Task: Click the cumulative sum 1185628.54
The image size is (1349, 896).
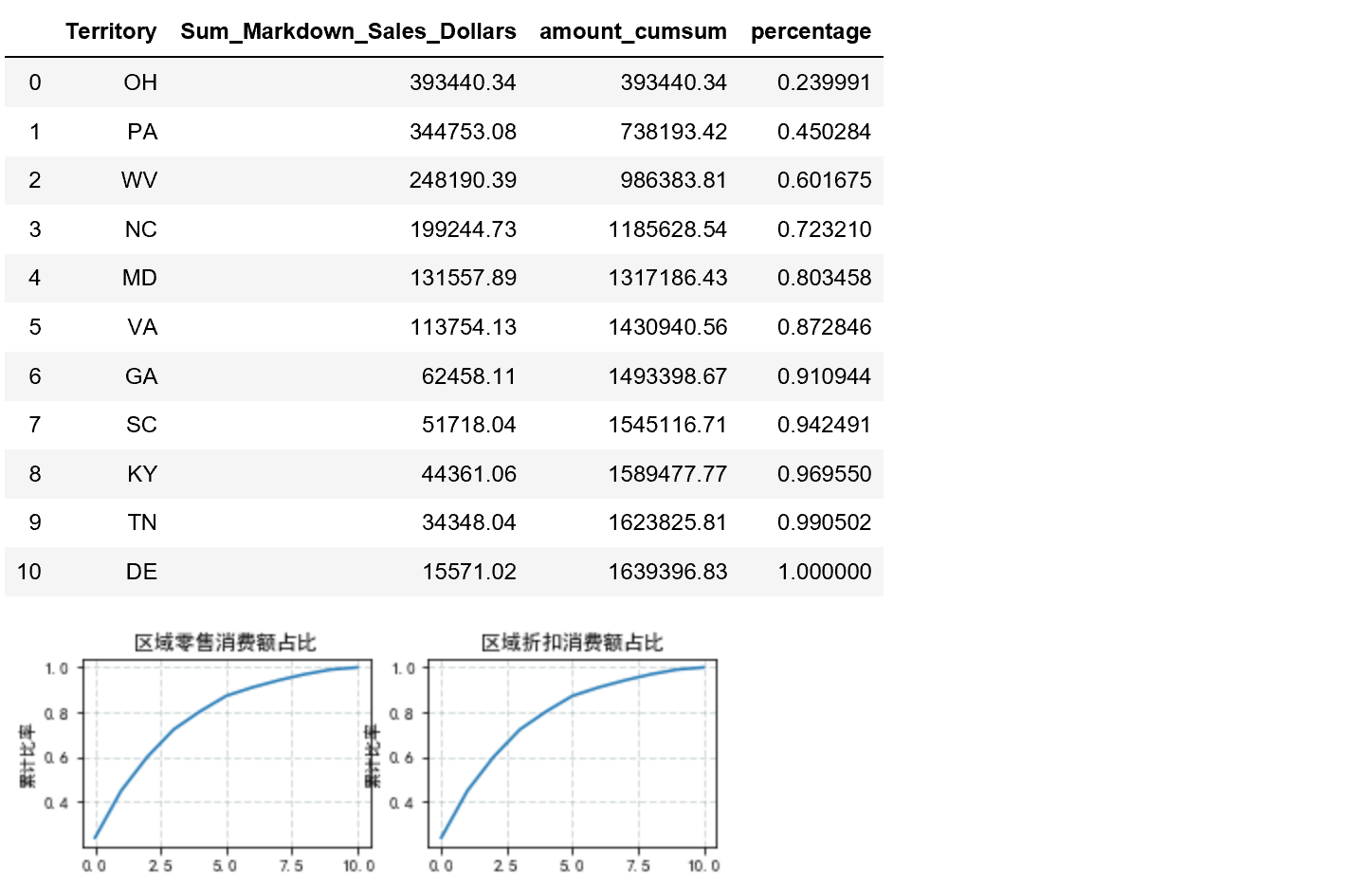Action: click(667, 229)
